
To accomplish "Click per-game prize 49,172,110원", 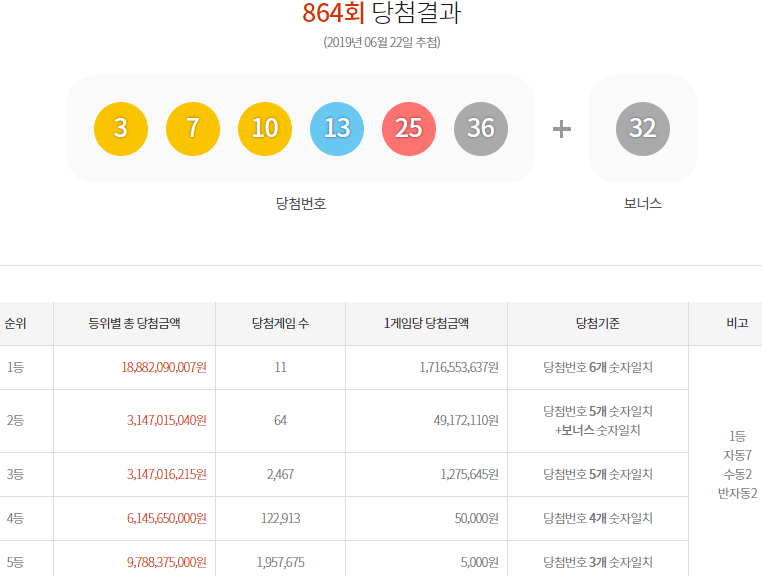I will point(466,420).
